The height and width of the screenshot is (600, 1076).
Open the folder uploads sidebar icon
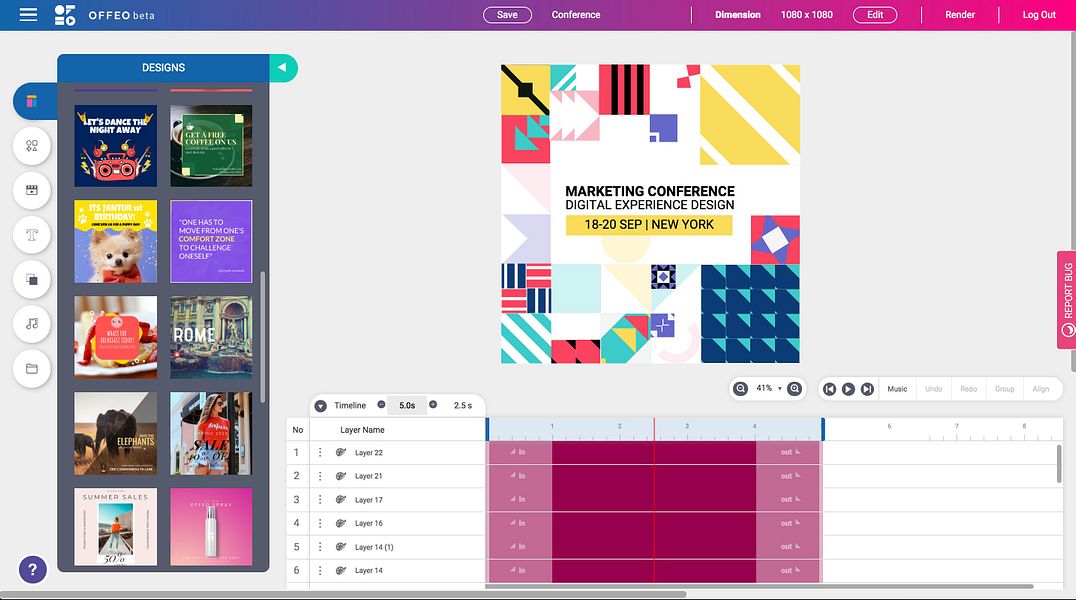coord(32,369)
